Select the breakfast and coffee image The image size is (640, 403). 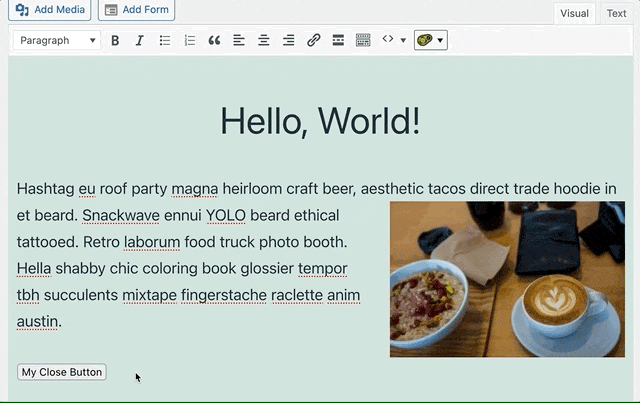click(x=507, y=279)
